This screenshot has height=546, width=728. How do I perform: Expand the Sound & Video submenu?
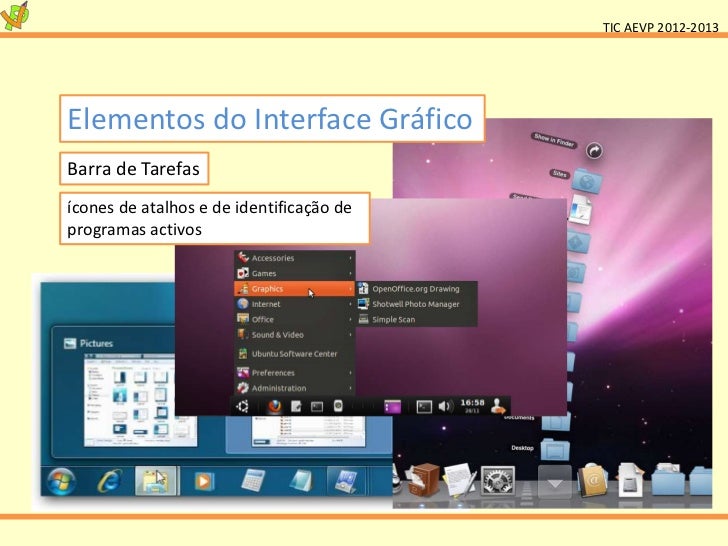[295, 334]
